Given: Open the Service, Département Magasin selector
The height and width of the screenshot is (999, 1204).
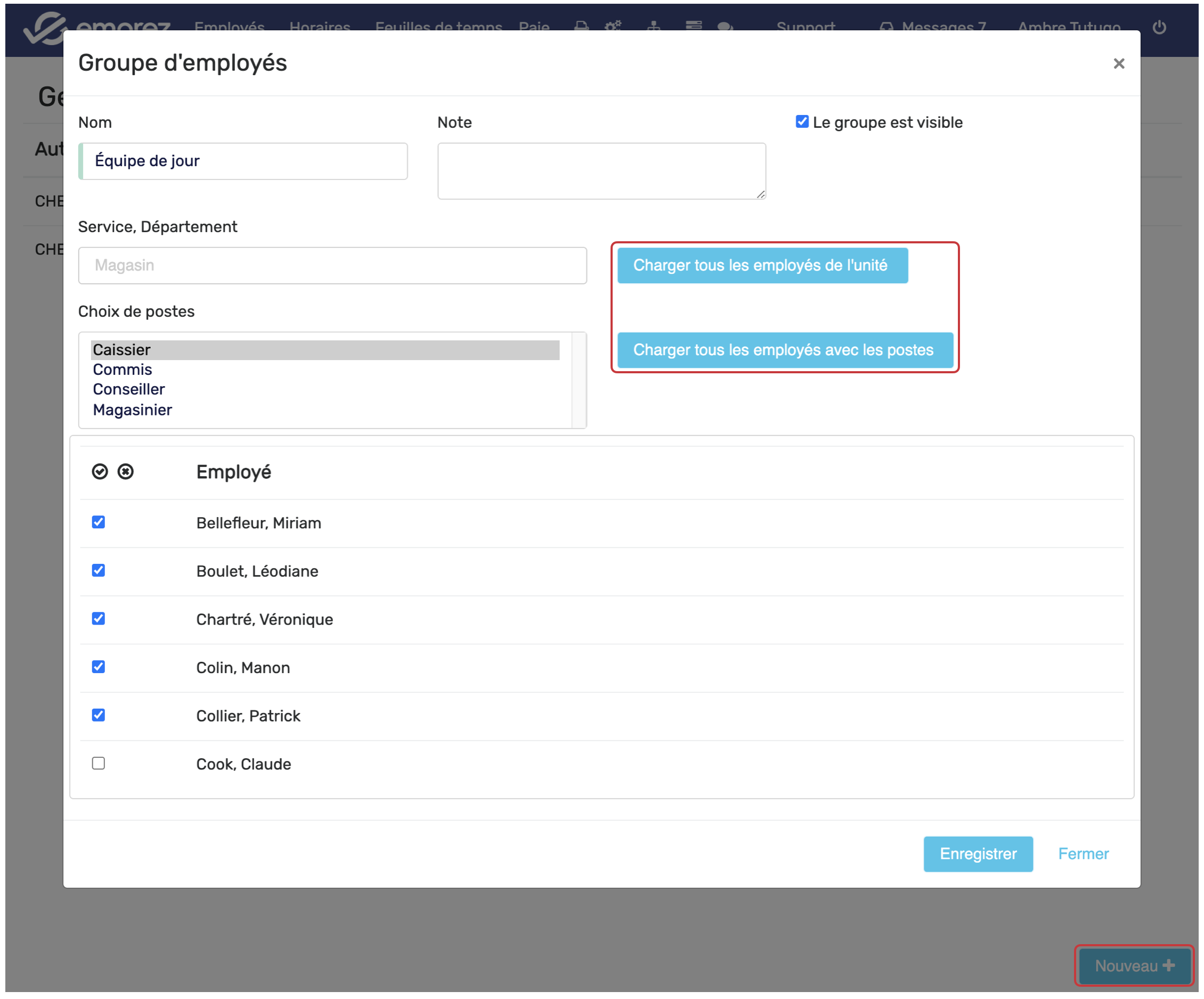Looking at the screenshot, I should 332,265.
